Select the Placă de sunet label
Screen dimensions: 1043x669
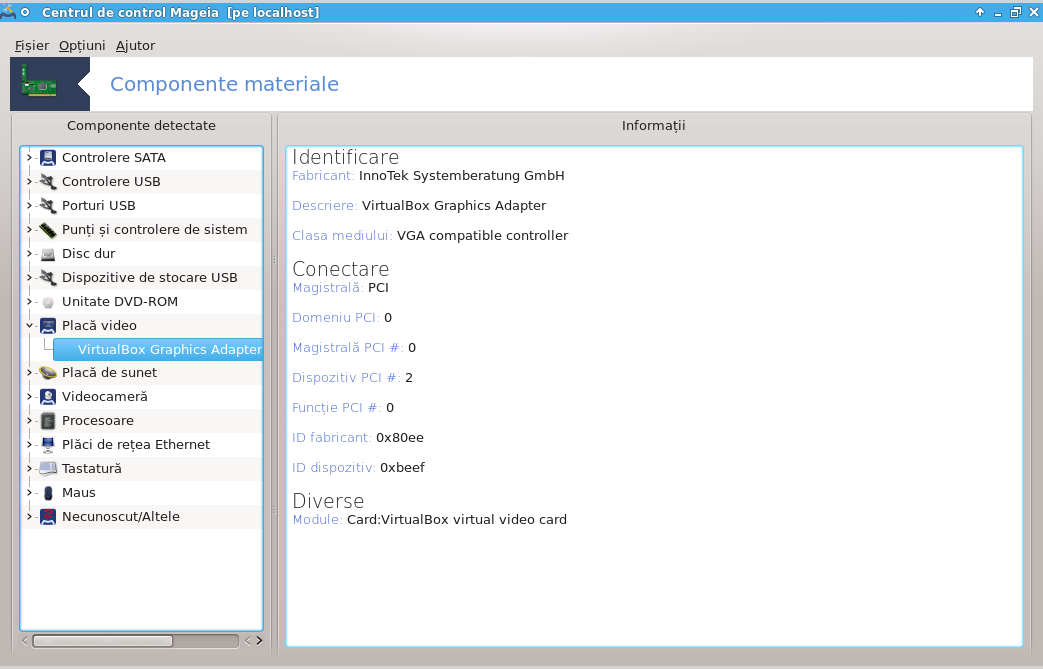coord(109,373)
